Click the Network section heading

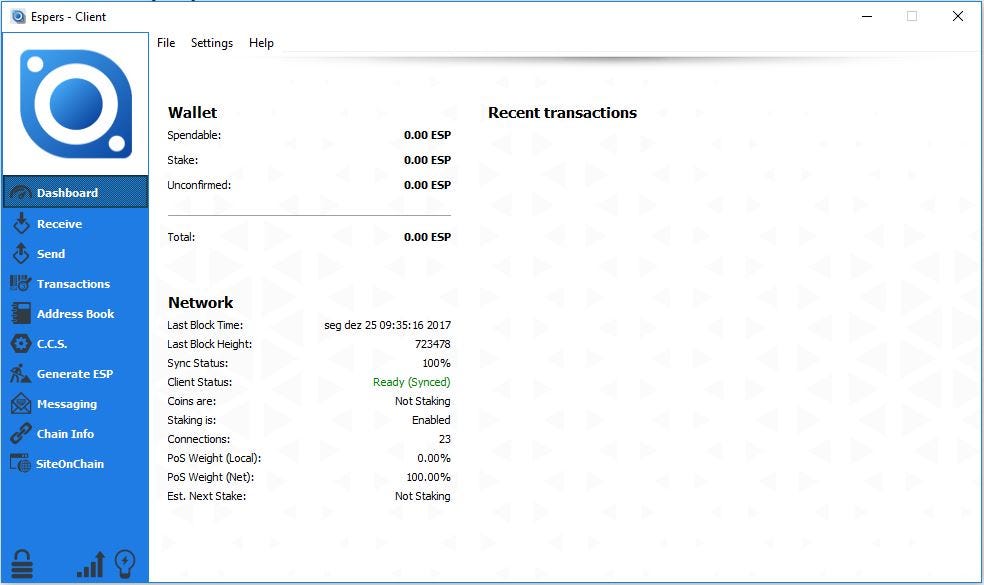pyautogui.click(x=200, y=303)
